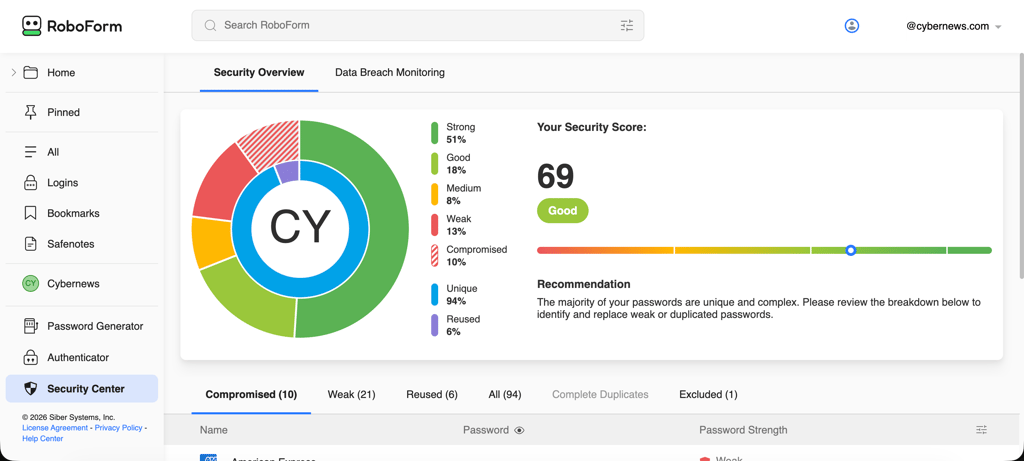Viewport: 1024px width, 461px height.
Task: Select the Weak (21) tab
Action: pos(351,394)
